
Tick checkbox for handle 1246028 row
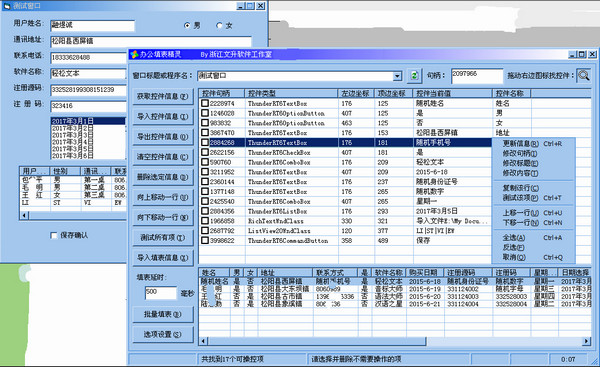[x=205, y=113]
